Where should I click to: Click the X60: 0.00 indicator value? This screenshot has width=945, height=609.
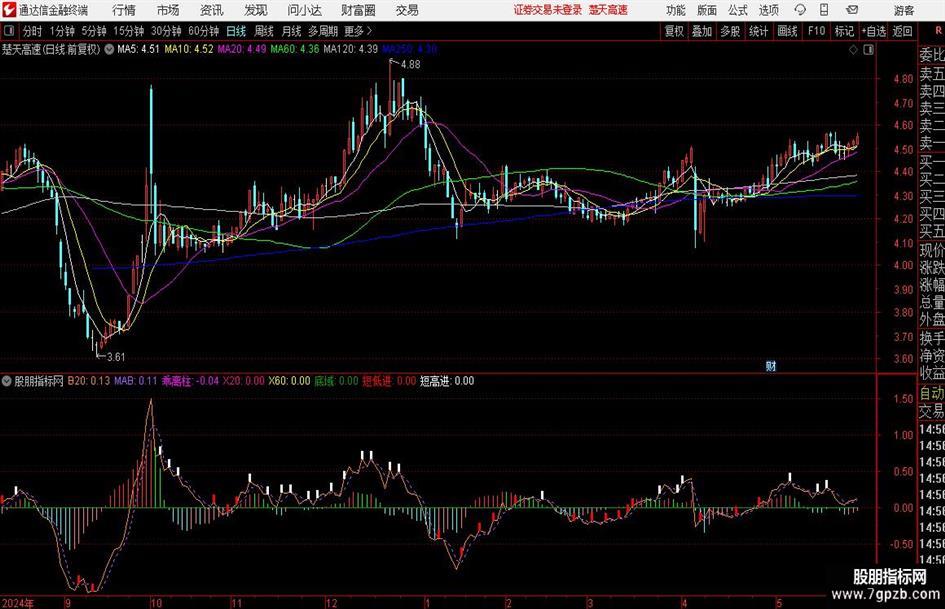pyautogui.click(x=289, y=381)
